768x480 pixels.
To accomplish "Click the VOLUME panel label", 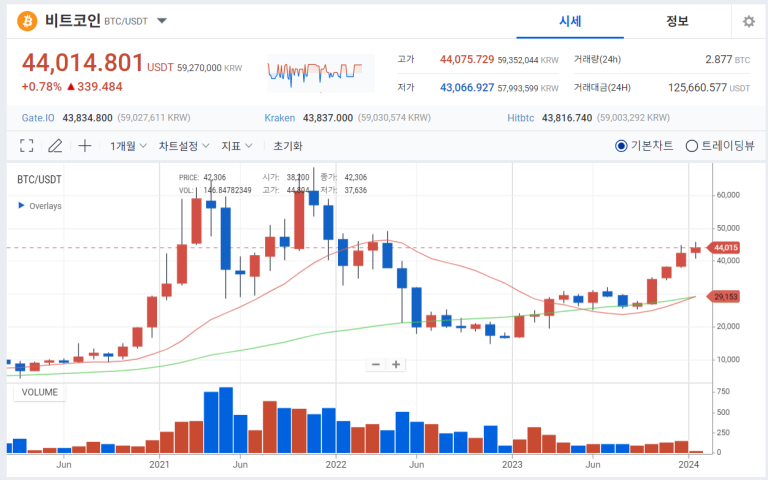I will pyautogui.click(x=40, y=392).
